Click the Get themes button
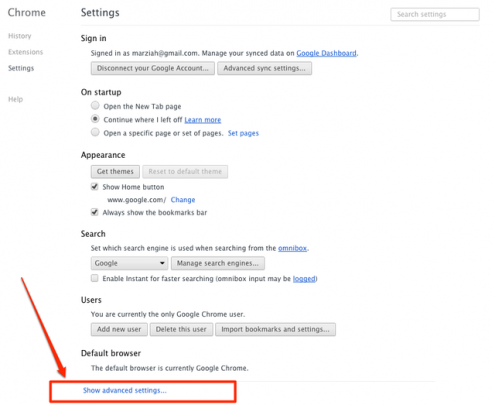The image size is (495, 405). [115, 172]
